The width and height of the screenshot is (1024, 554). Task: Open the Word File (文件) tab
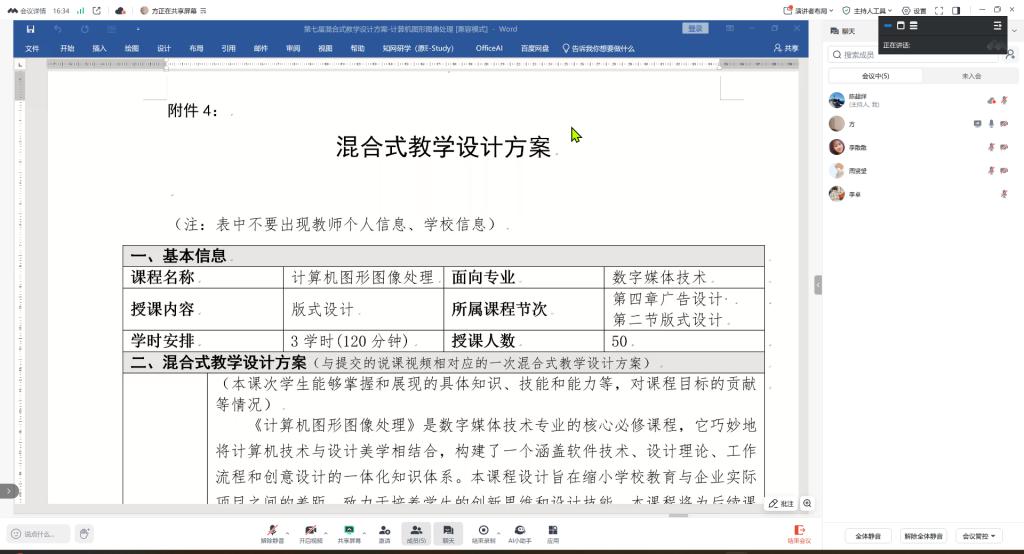pos(32,48)
